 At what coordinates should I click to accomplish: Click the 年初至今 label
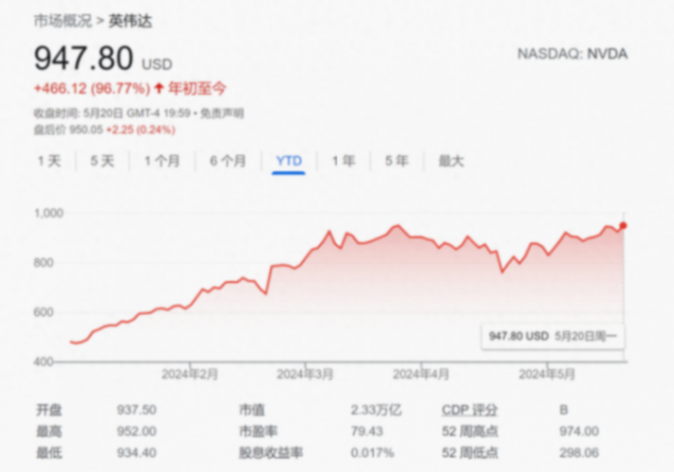point(197,89)
